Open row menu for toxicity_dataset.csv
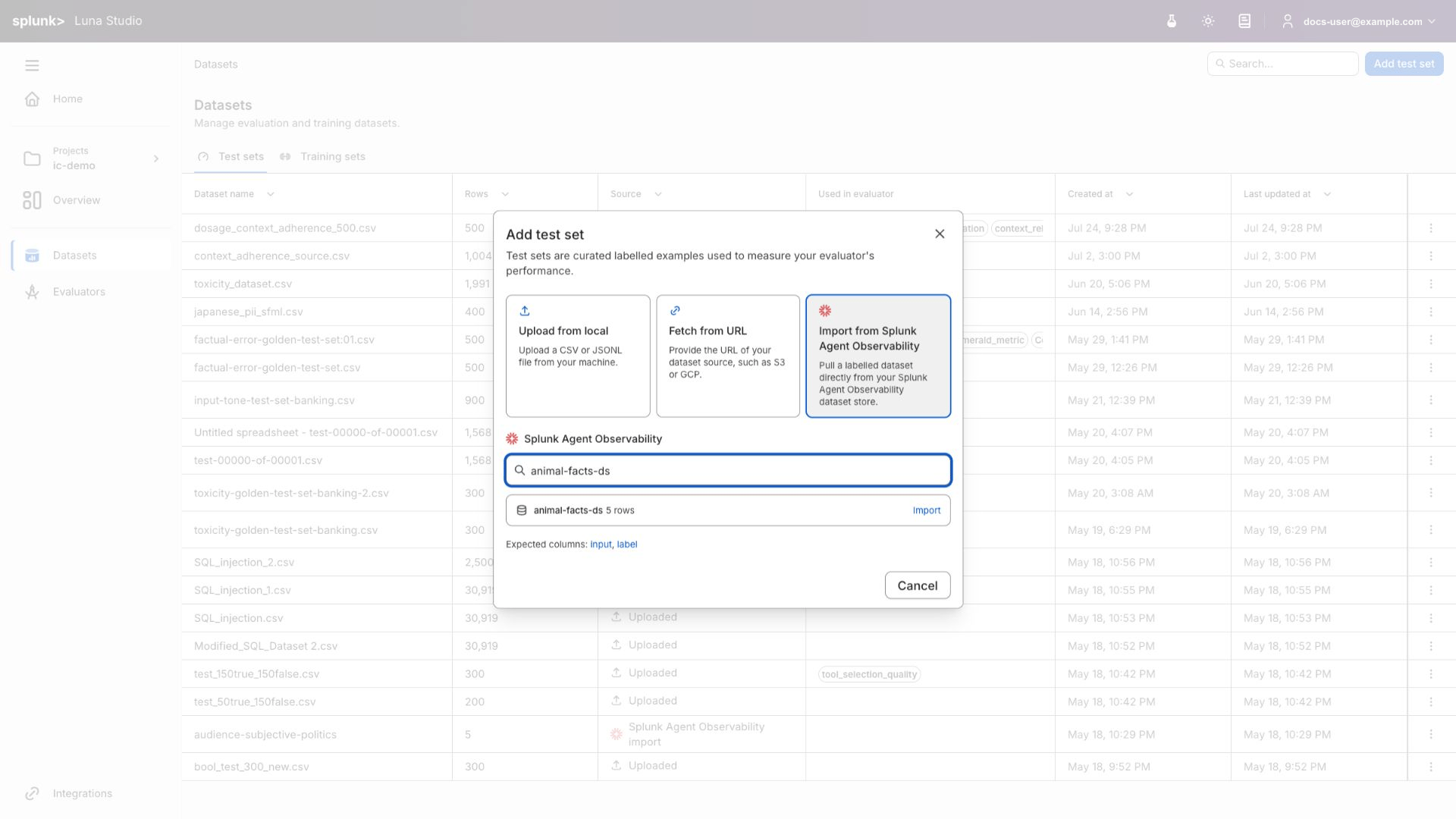The width and height of the screenshot is (1456, 819). (x=1431, y=284)
